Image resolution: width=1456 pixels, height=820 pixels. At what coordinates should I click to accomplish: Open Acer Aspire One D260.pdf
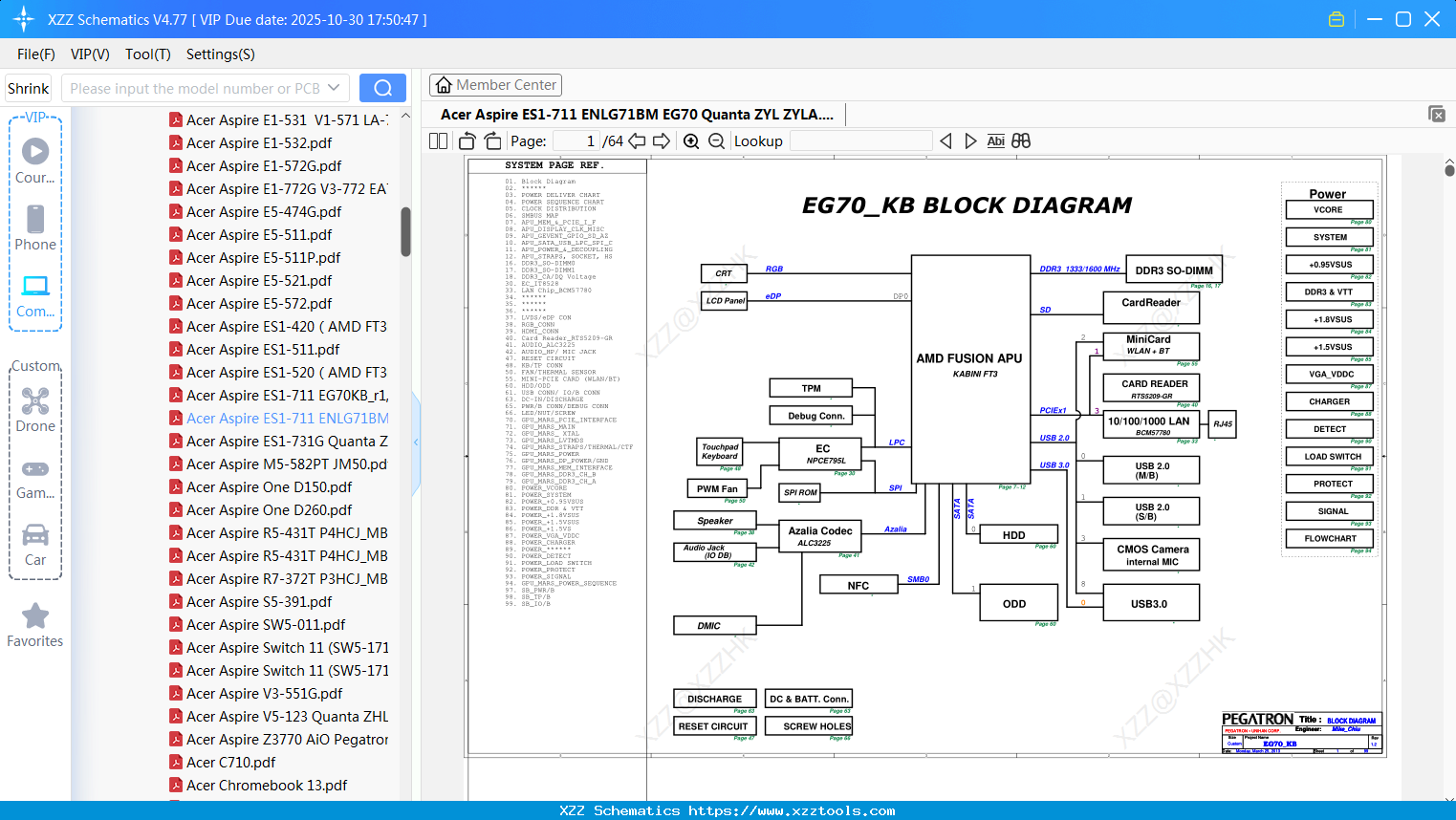coord(269,510)
